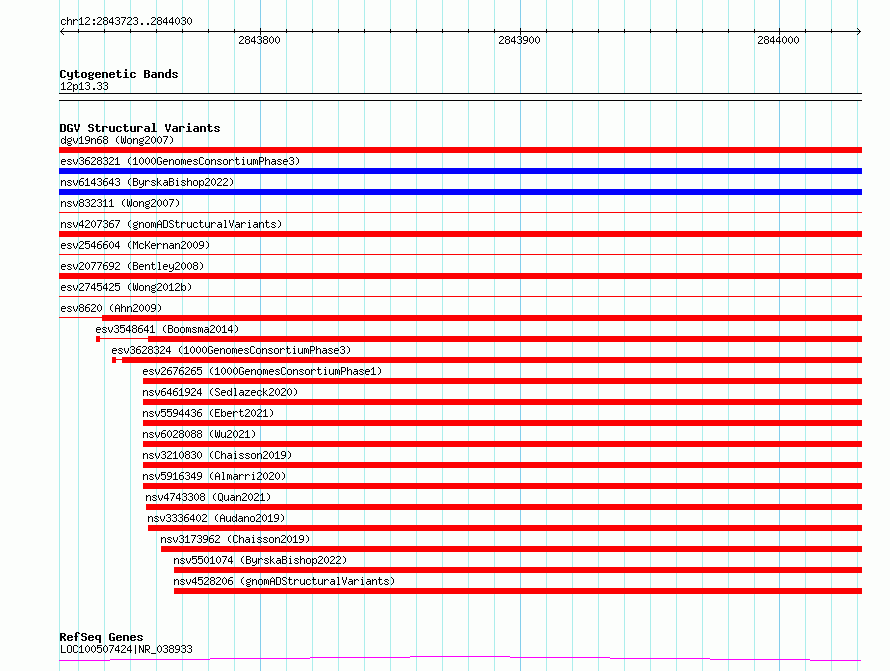This screenshot has height=671, width=890.
Task: Click the blue bar under esv3628321
Action: coord(460,171)
